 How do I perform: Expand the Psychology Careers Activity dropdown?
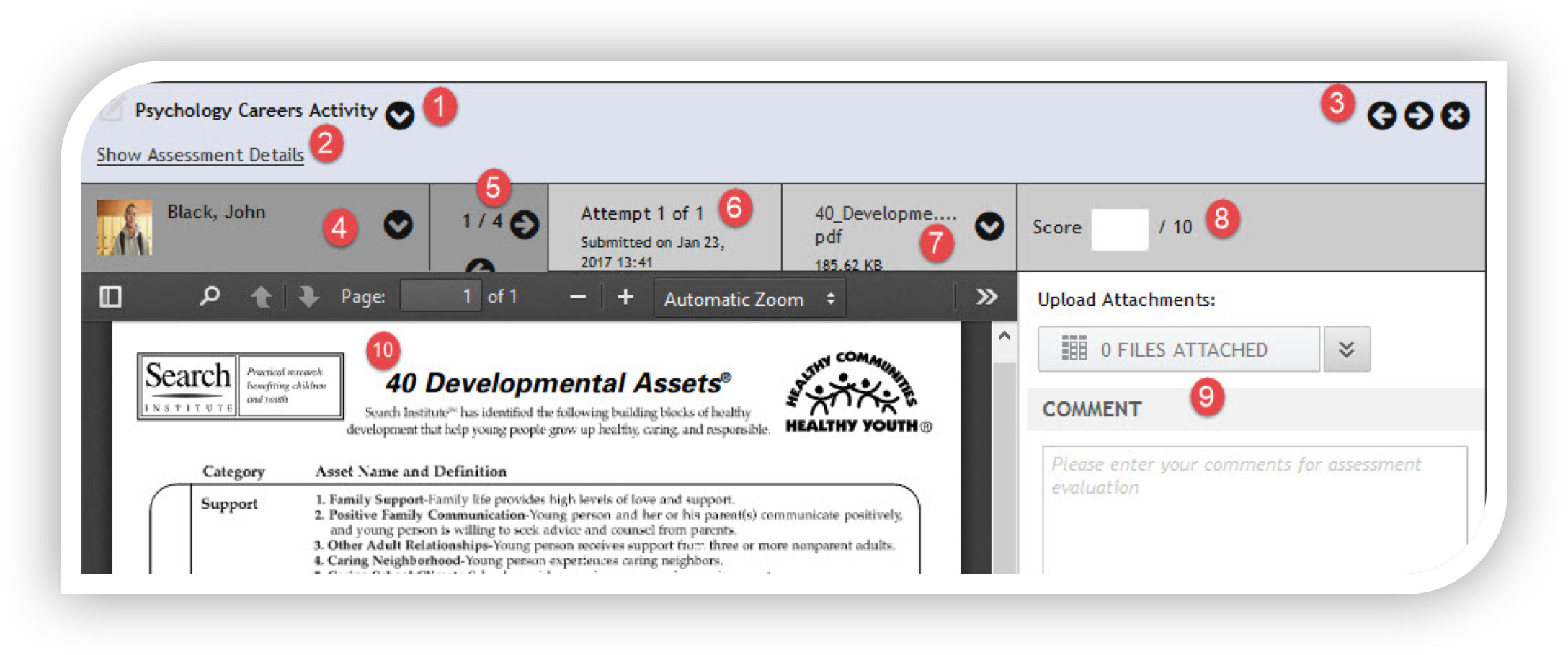click(x=399, y=115)
